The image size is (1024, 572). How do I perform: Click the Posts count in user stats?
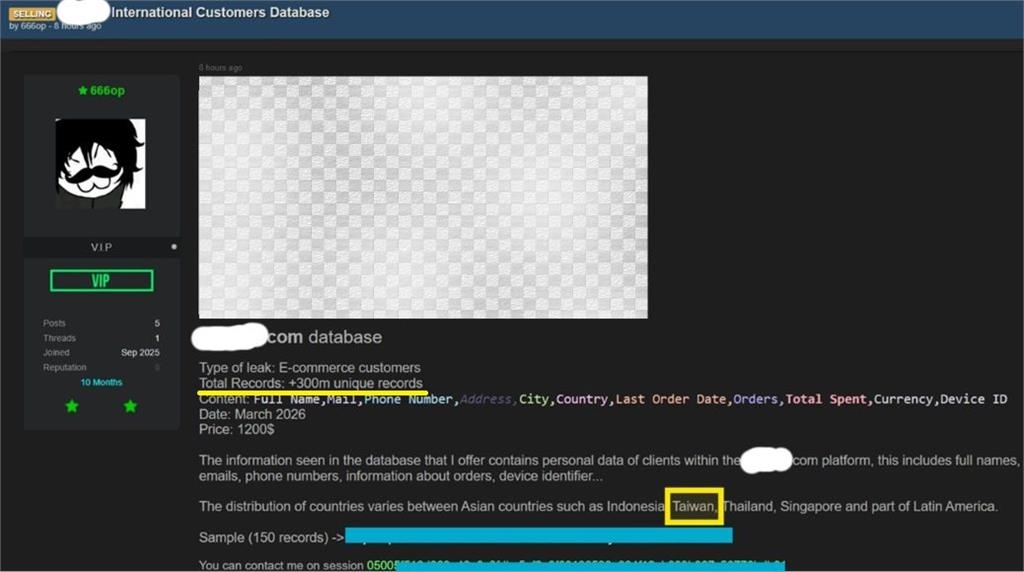(x=157, y=323)
